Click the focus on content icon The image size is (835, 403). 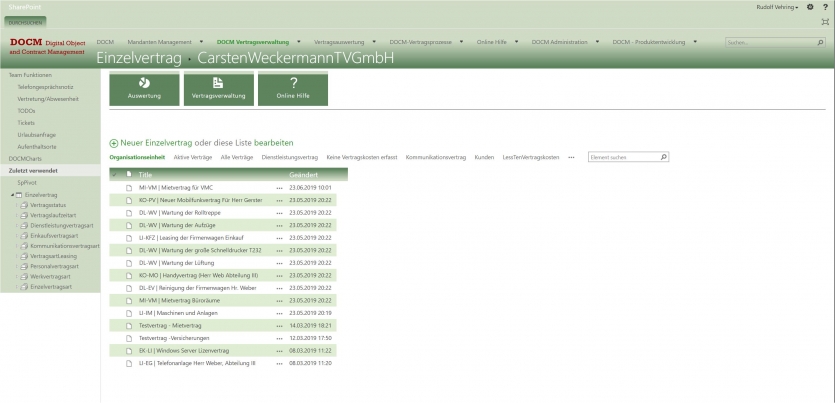(x=825, y=22)
